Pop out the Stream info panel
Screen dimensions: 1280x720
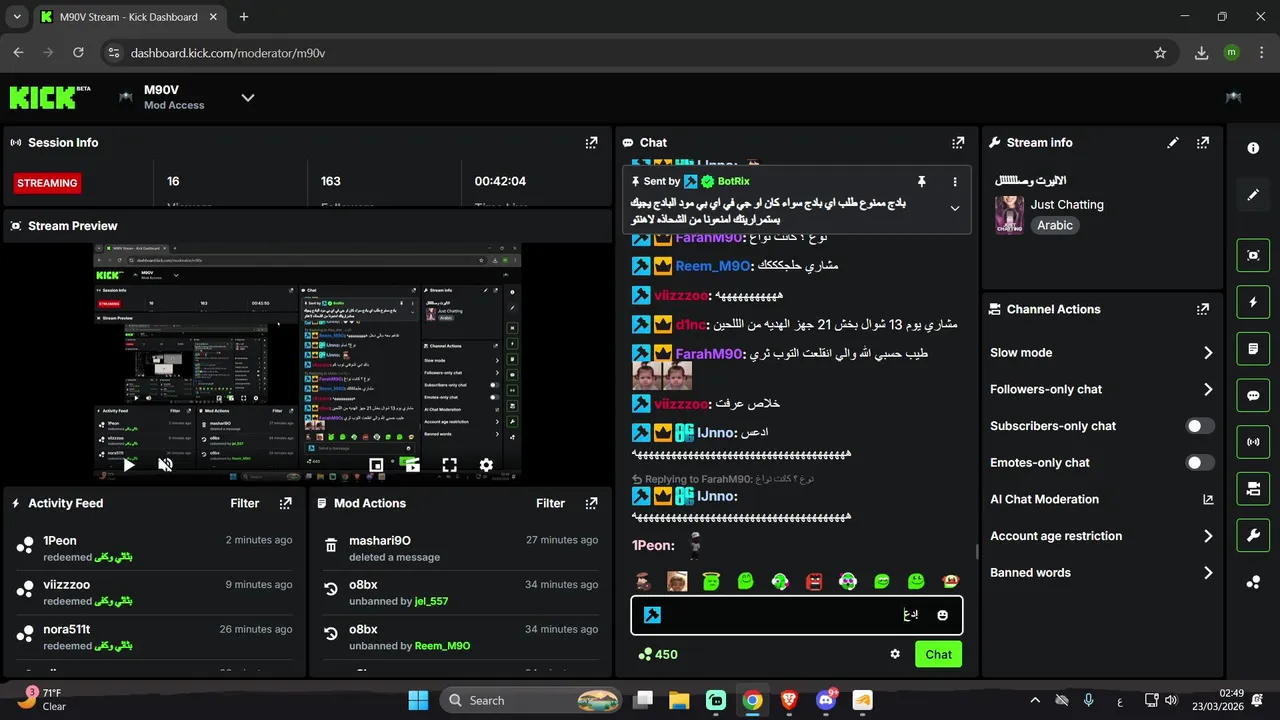point(1203,143)
